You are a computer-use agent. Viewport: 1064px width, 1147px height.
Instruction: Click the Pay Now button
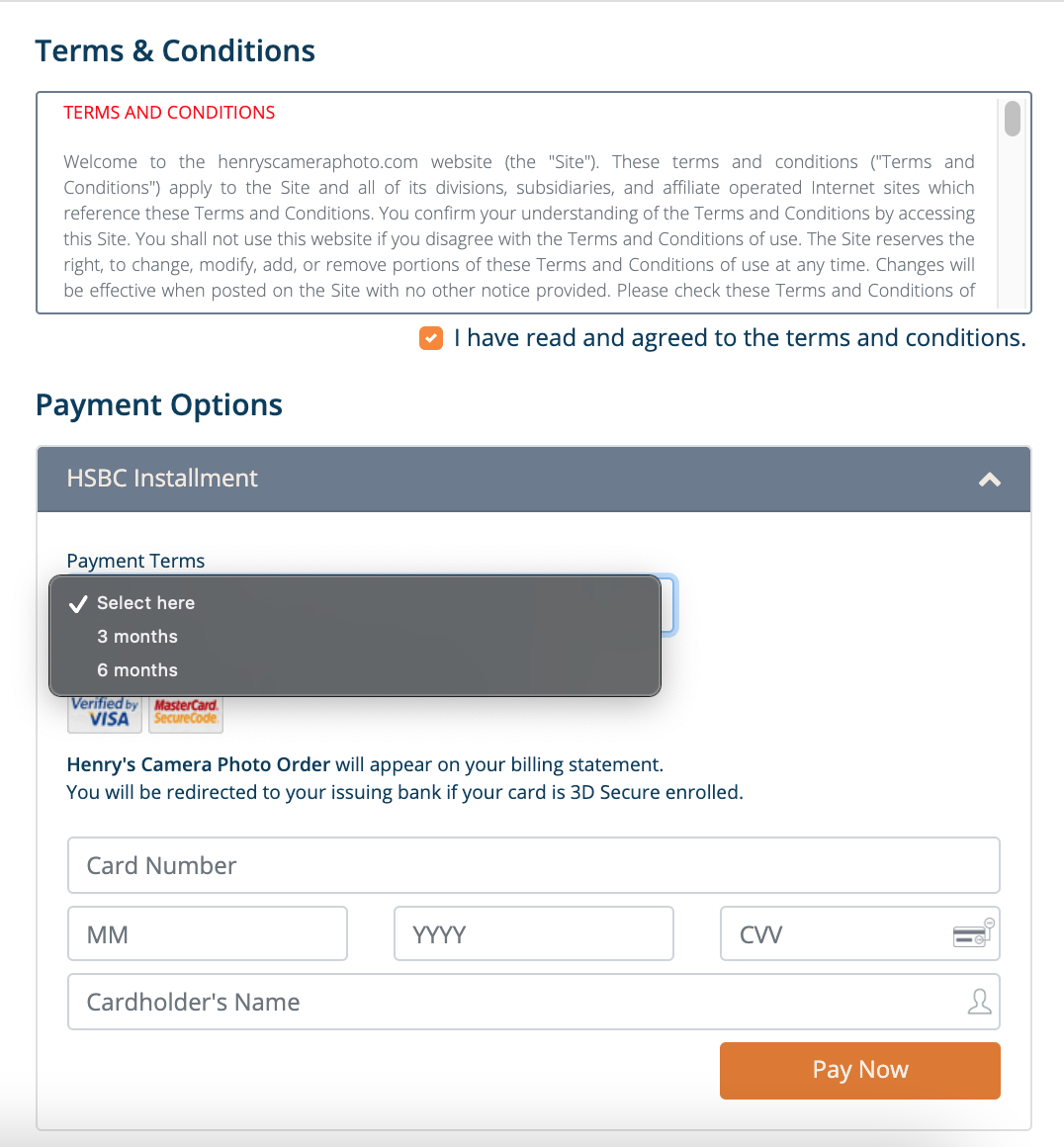tap(860, 1070)
